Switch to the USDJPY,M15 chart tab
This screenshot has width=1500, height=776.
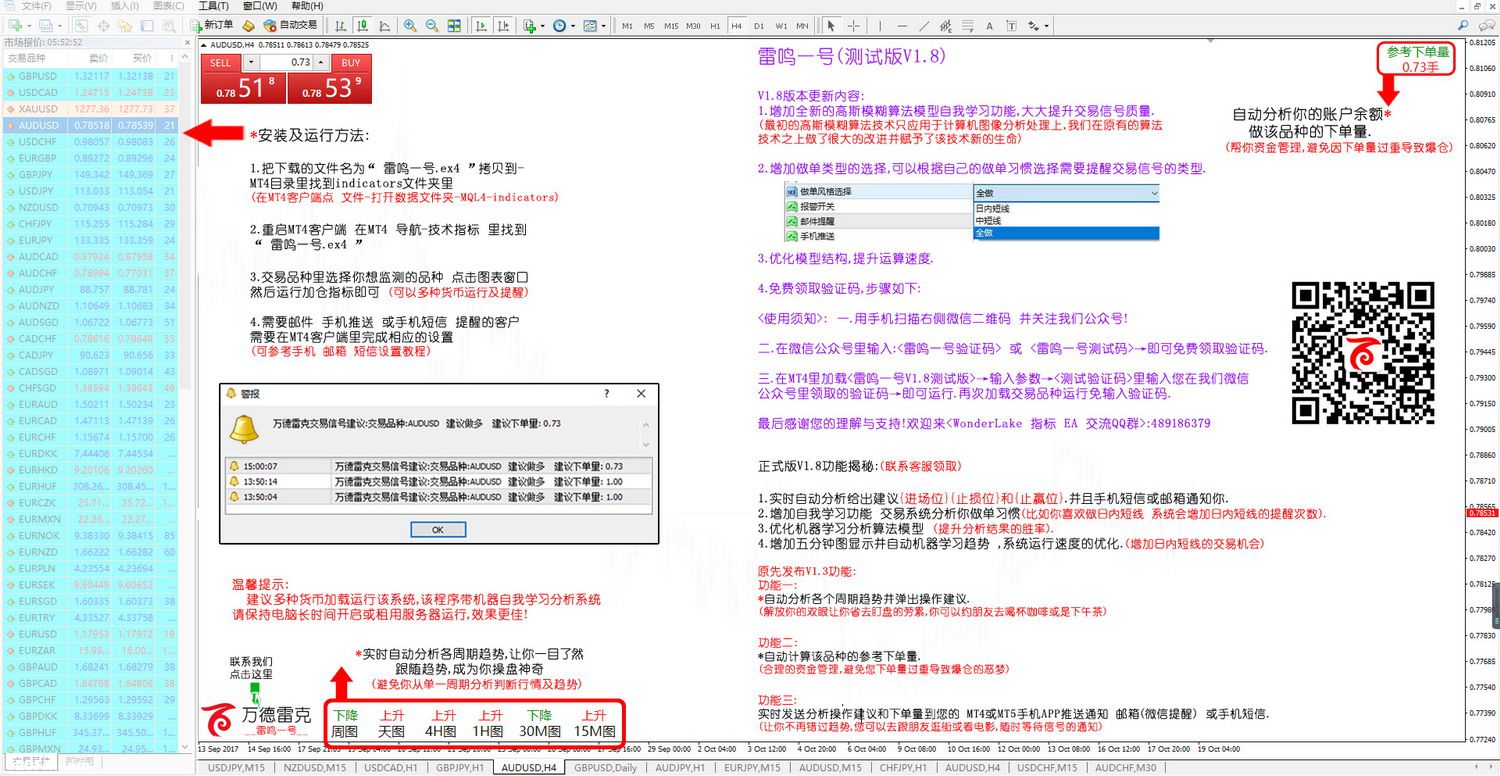(x=235, y=768)
